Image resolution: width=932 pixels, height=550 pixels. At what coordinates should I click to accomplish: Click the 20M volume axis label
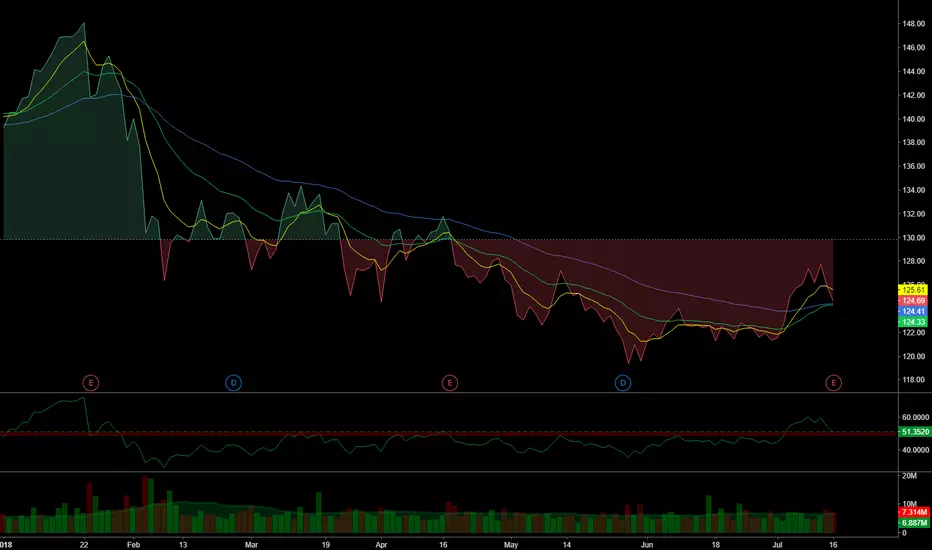click(909, 476)
